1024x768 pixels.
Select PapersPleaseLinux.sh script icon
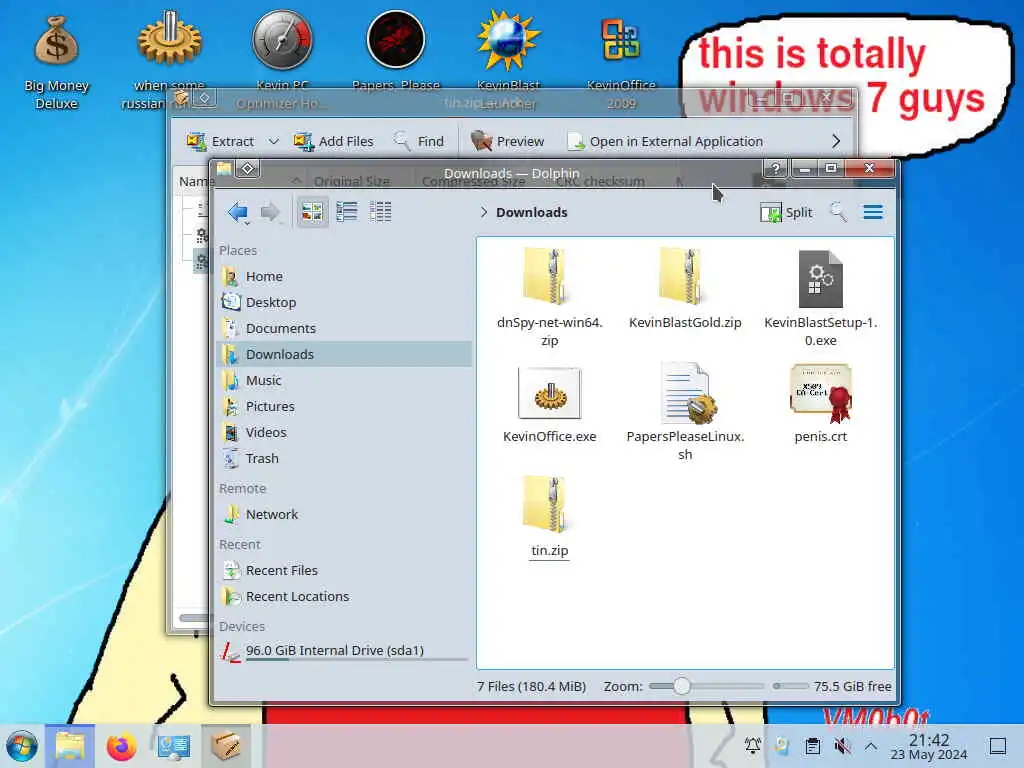click(687, 393)
